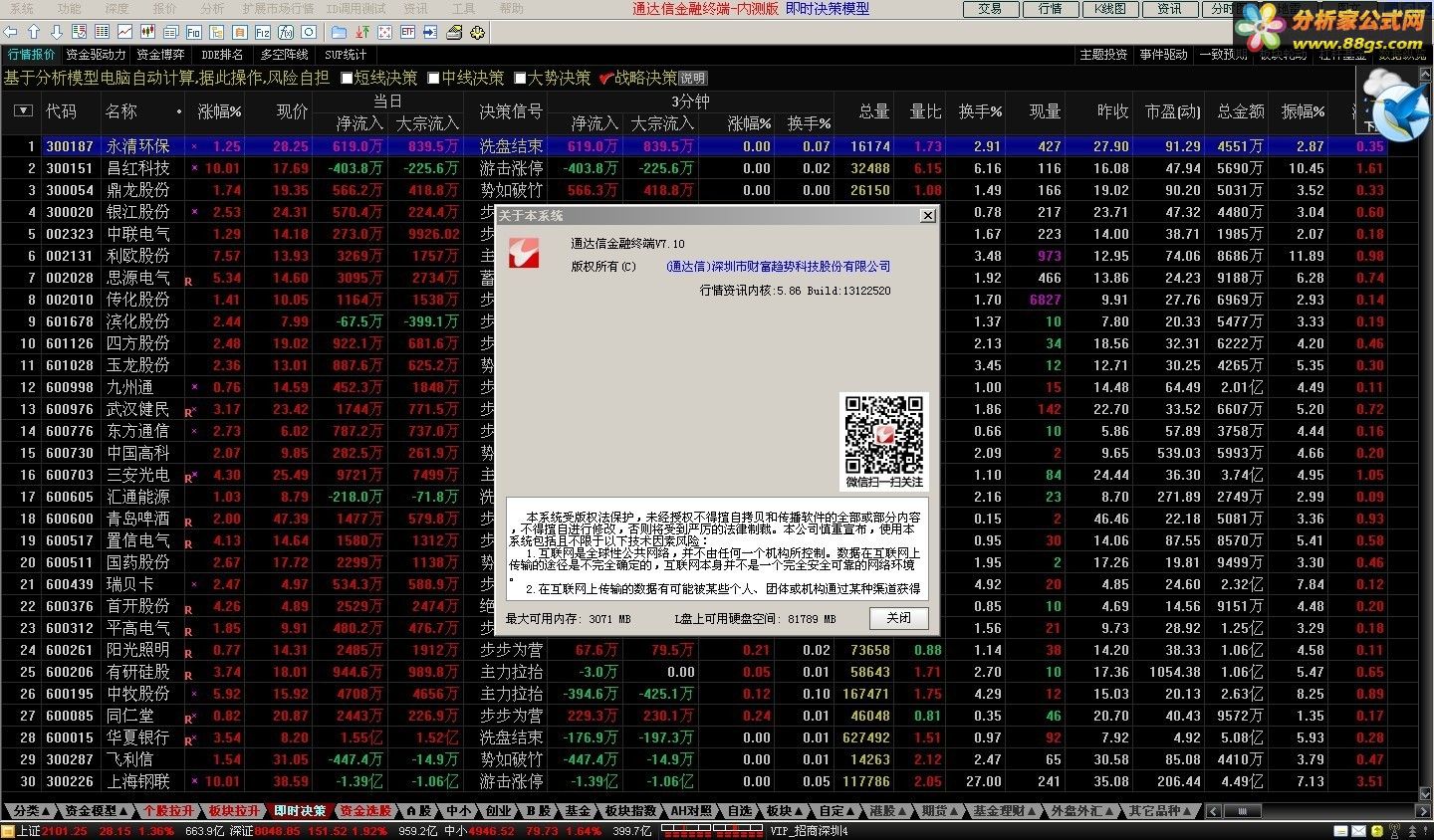Screen dimensions: 1434x840
Task: Click the flower-shaped icon at toolbar end
Action: pyautogui.click(x=477, y=33)
